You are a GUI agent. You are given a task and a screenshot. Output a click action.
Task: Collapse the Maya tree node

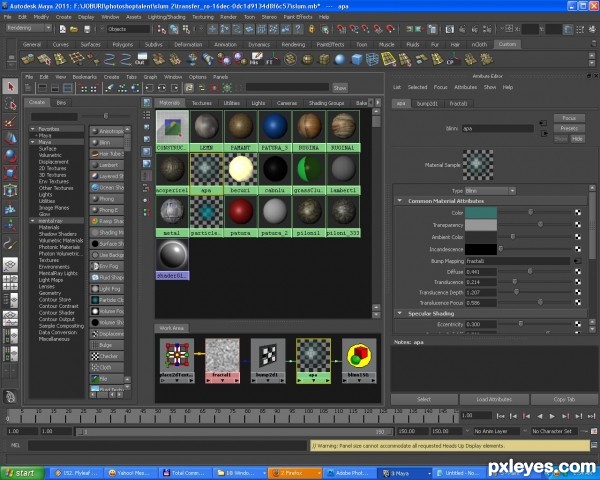(33, 142)
